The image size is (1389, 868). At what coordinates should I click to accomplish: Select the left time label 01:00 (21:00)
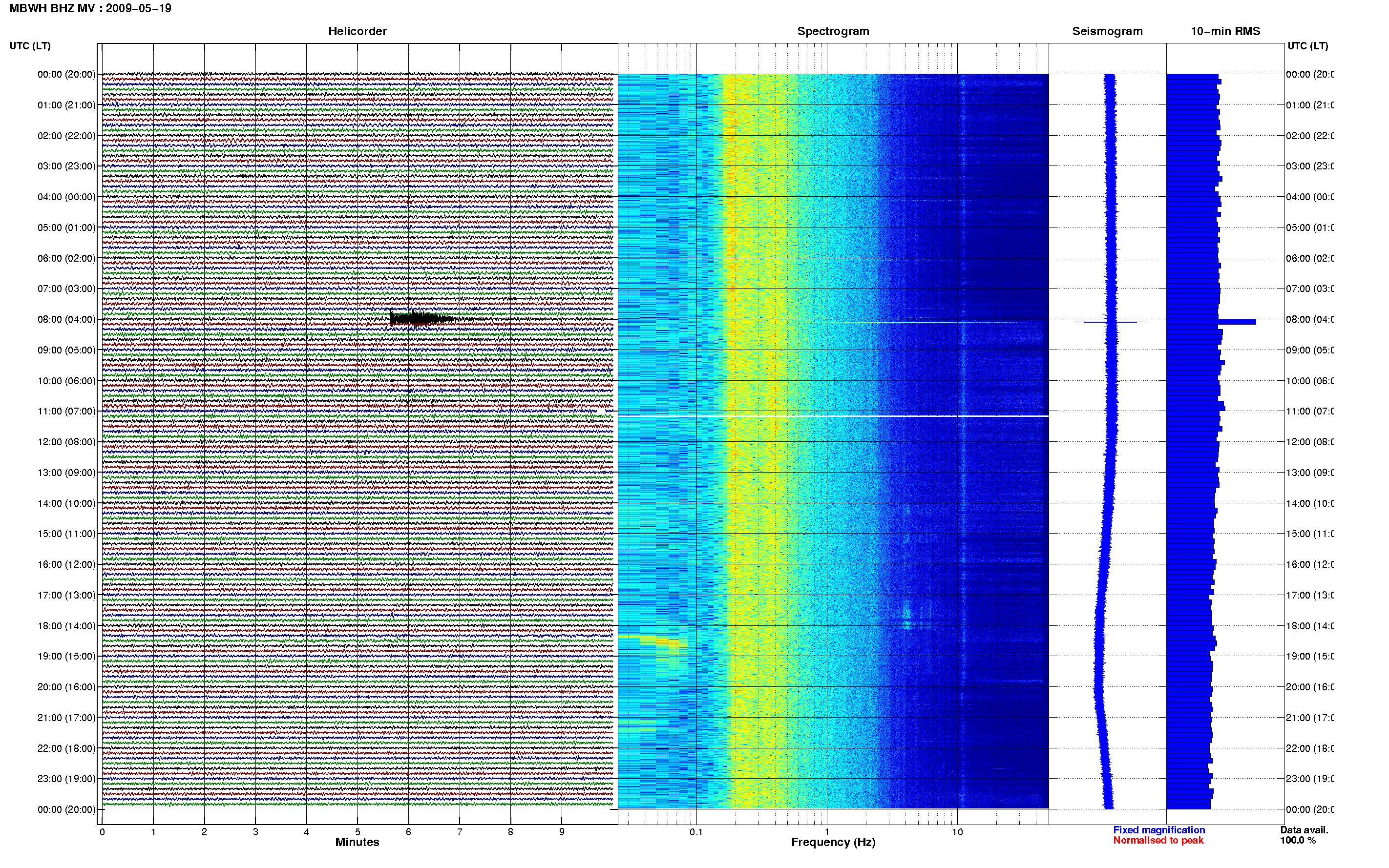point(66,105)
